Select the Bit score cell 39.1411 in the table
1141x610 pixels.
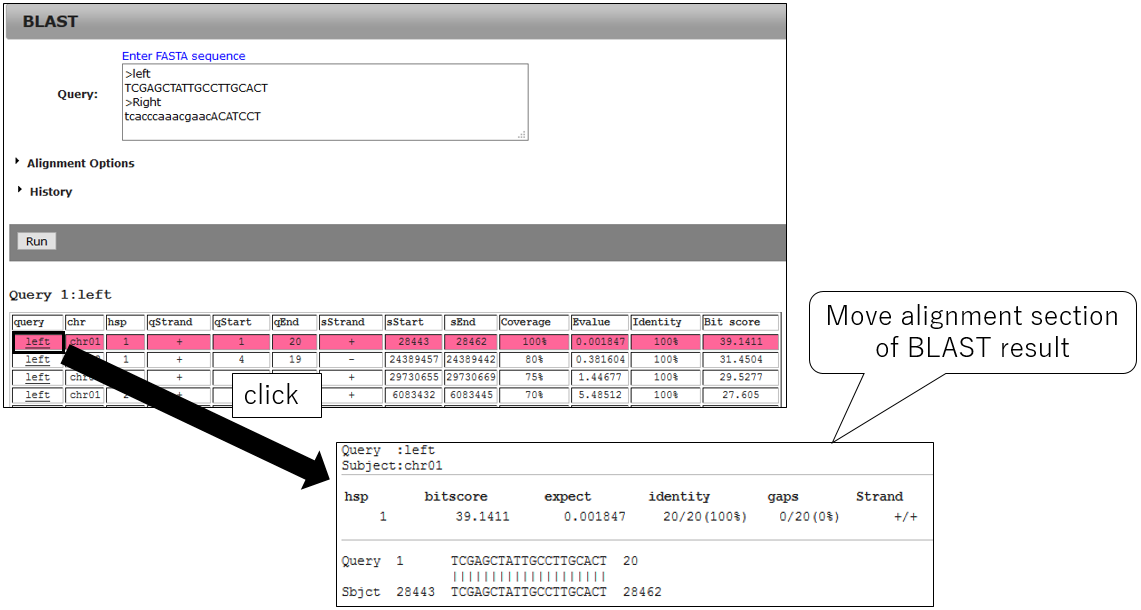[741, 341]
